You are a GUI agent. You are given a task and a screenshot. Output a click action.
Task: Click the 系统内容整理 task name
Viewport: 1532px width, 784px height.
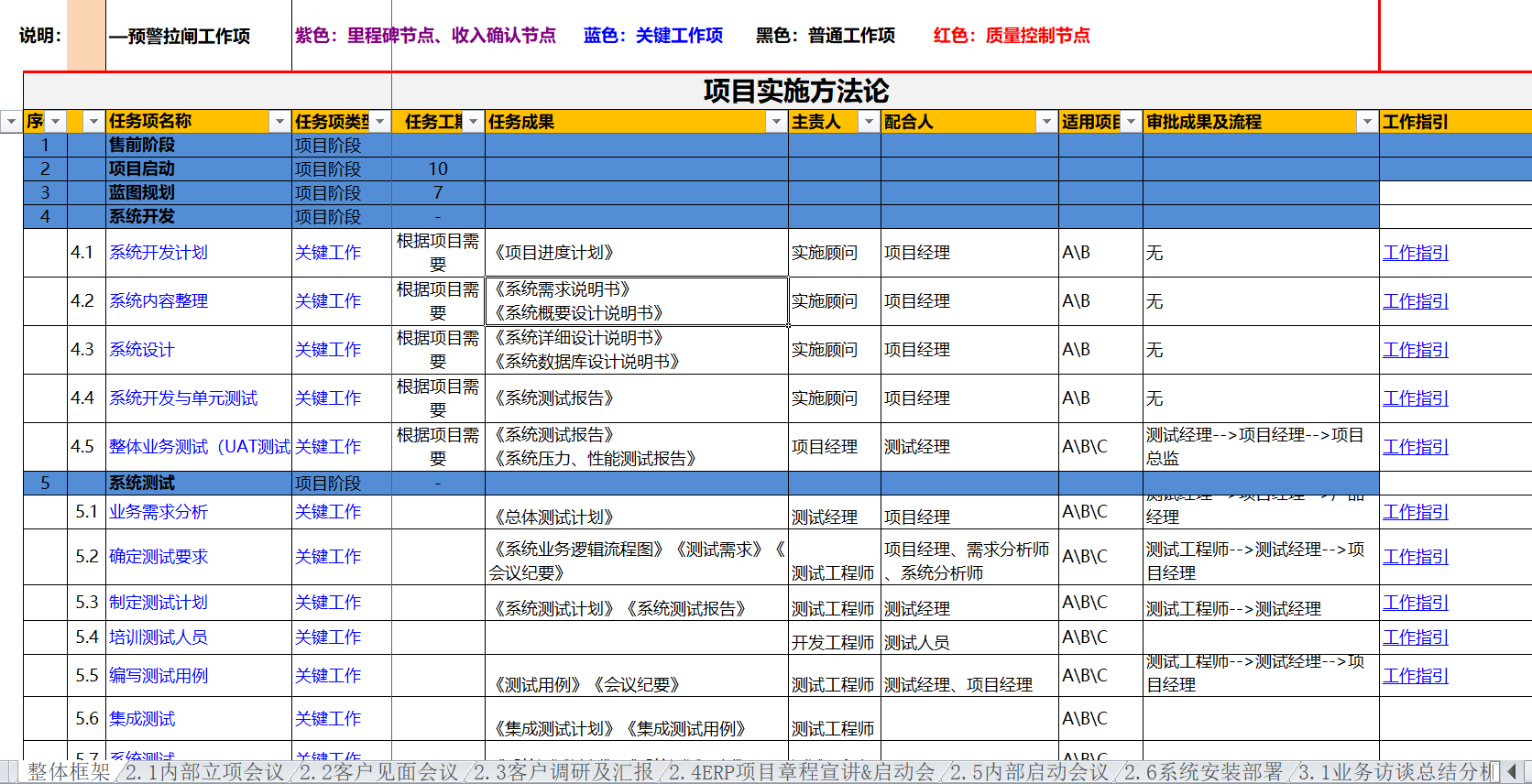159,301
